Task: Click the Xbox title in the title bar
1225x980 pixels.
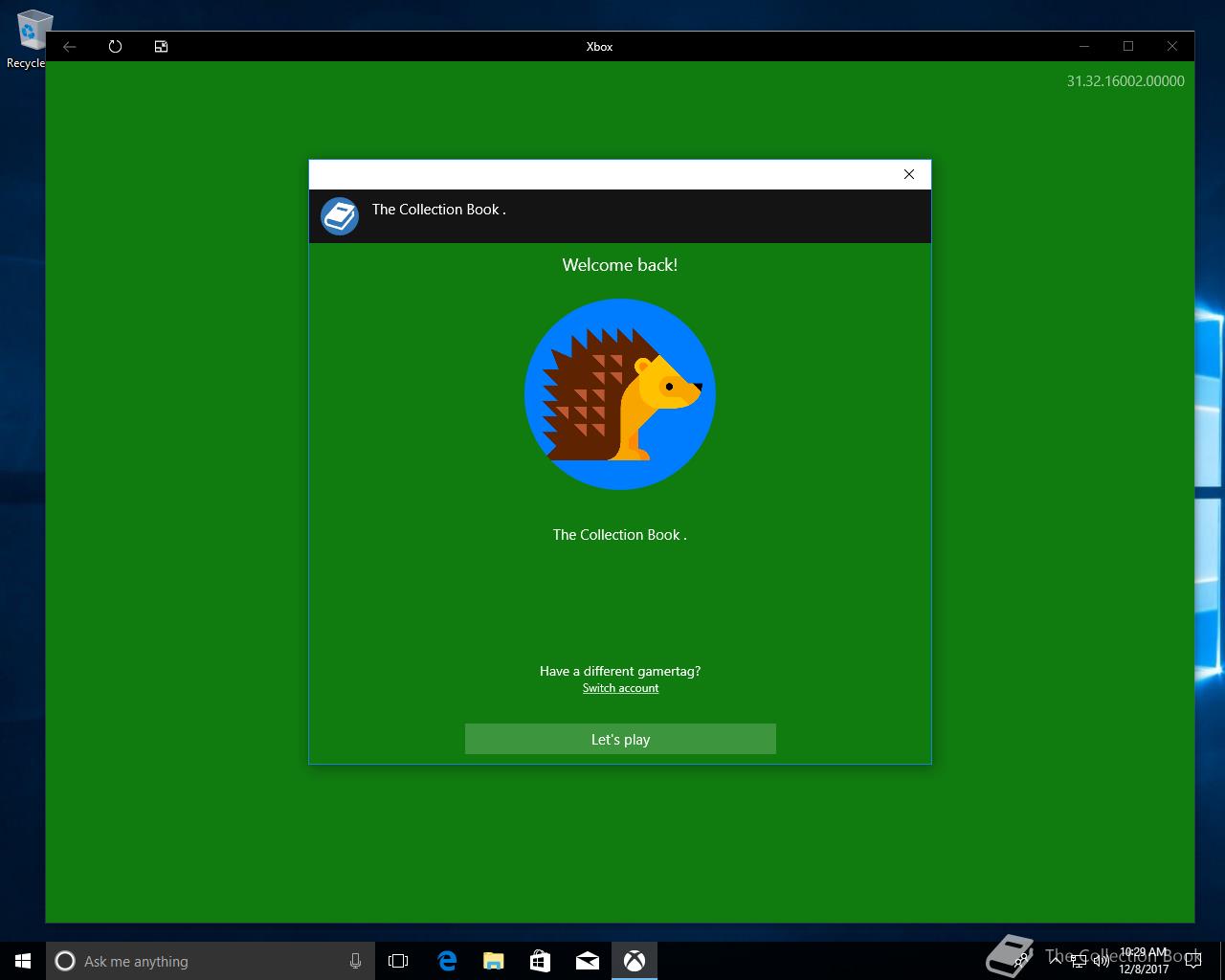Action: click(x=599, y=46)
